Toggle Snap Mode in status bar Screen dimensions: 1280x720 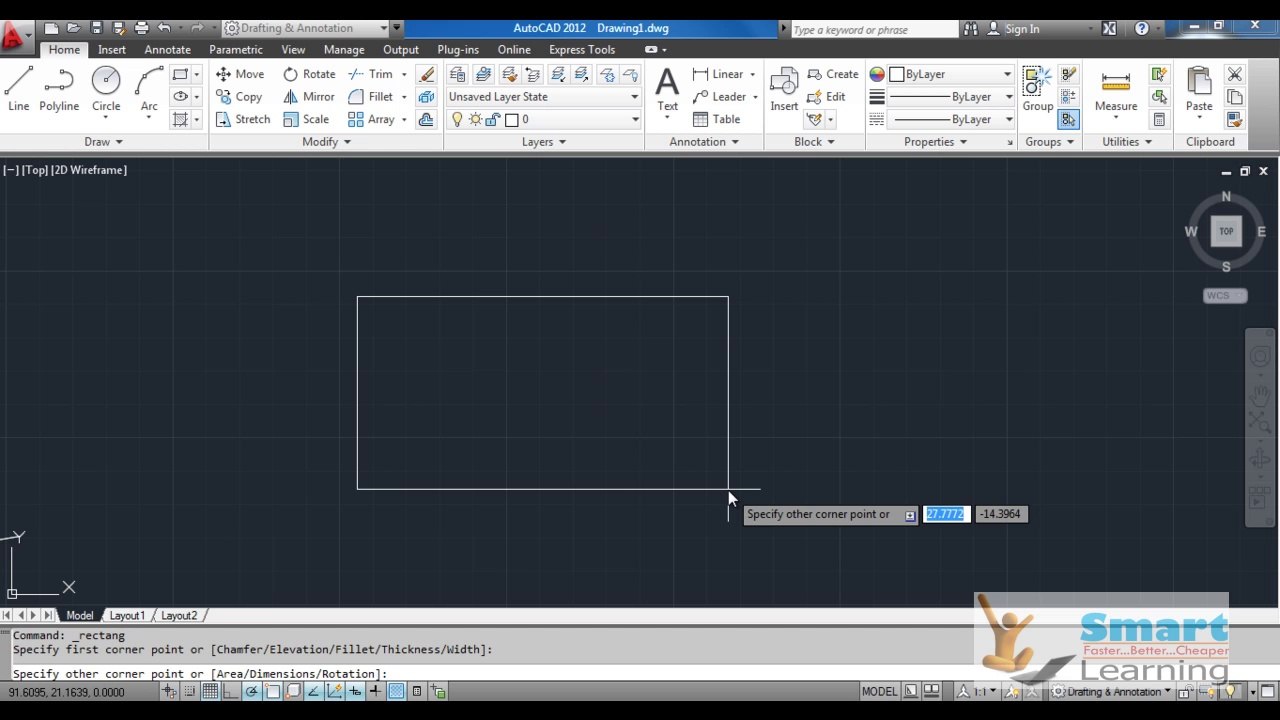tap(190, 691)
